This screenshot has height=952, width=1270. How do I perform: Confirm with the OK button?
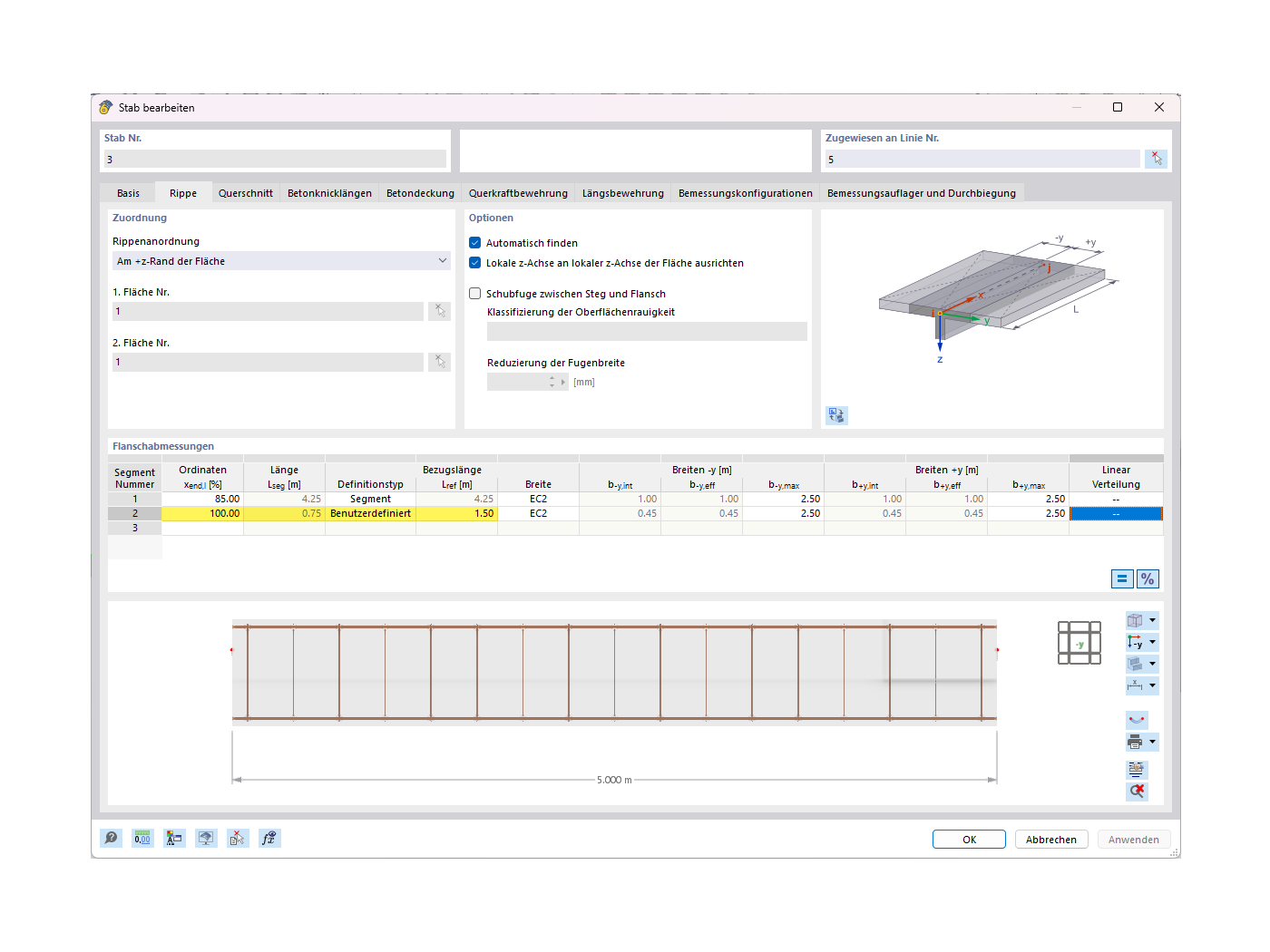969,840
